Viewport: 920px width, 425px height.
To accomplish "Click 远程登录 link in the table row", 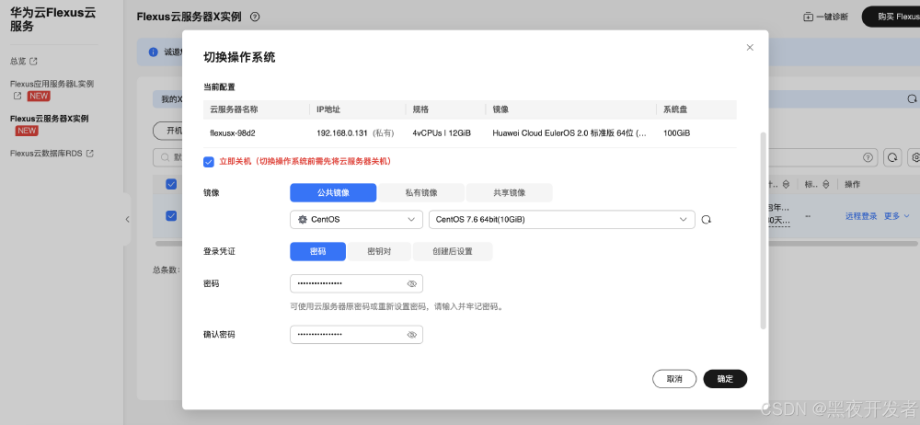I will (861, 216).
